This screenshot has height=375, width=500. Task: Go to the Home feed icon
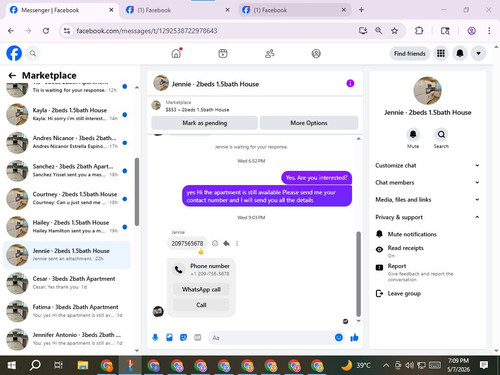tap(176, 53)
